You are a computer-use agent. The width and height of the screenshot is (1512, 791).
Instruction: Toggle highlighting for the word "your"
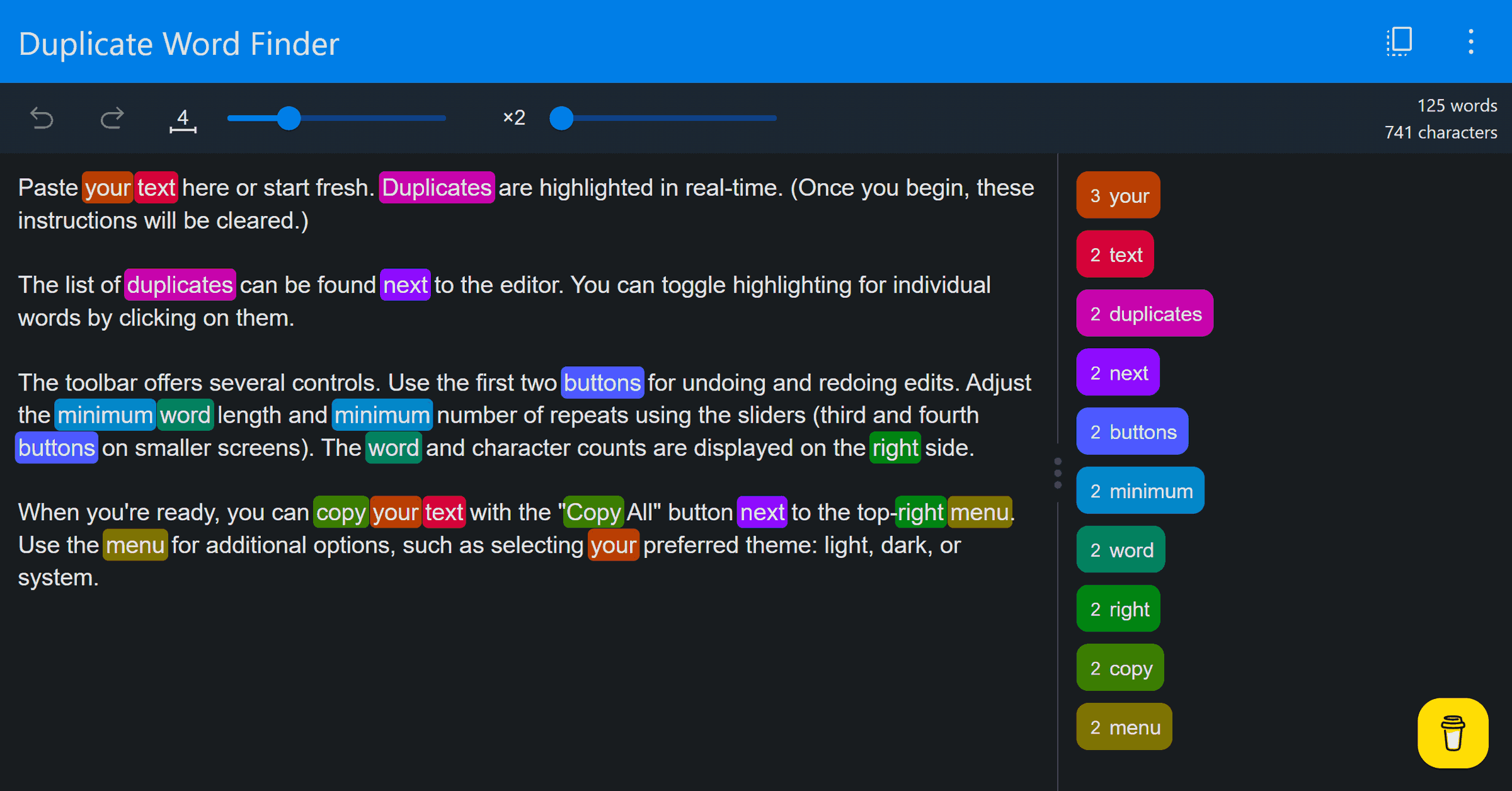(x=1118, y=195)
